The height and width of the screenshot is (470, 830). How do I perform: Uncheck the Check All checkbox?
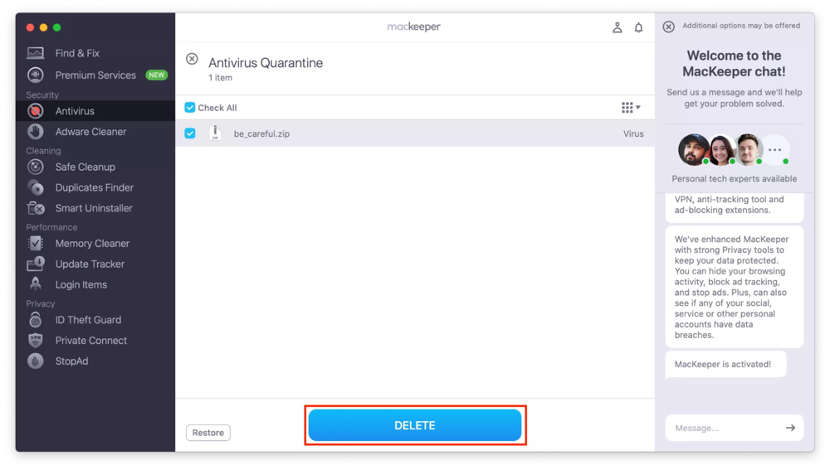(x=190, y=107)
